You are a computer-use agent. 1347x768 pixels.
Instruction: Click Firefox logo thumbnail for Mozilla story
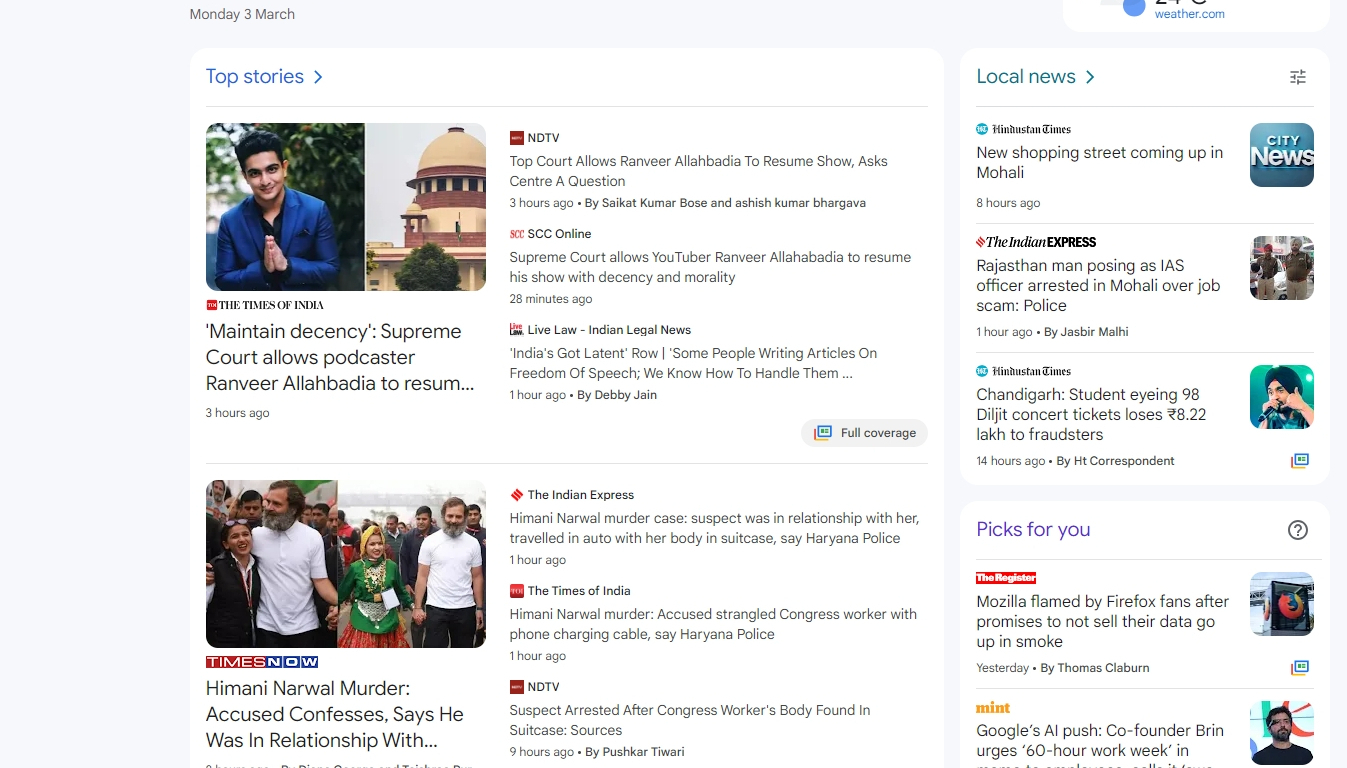pyautogui.click(x=1282, y=604)
